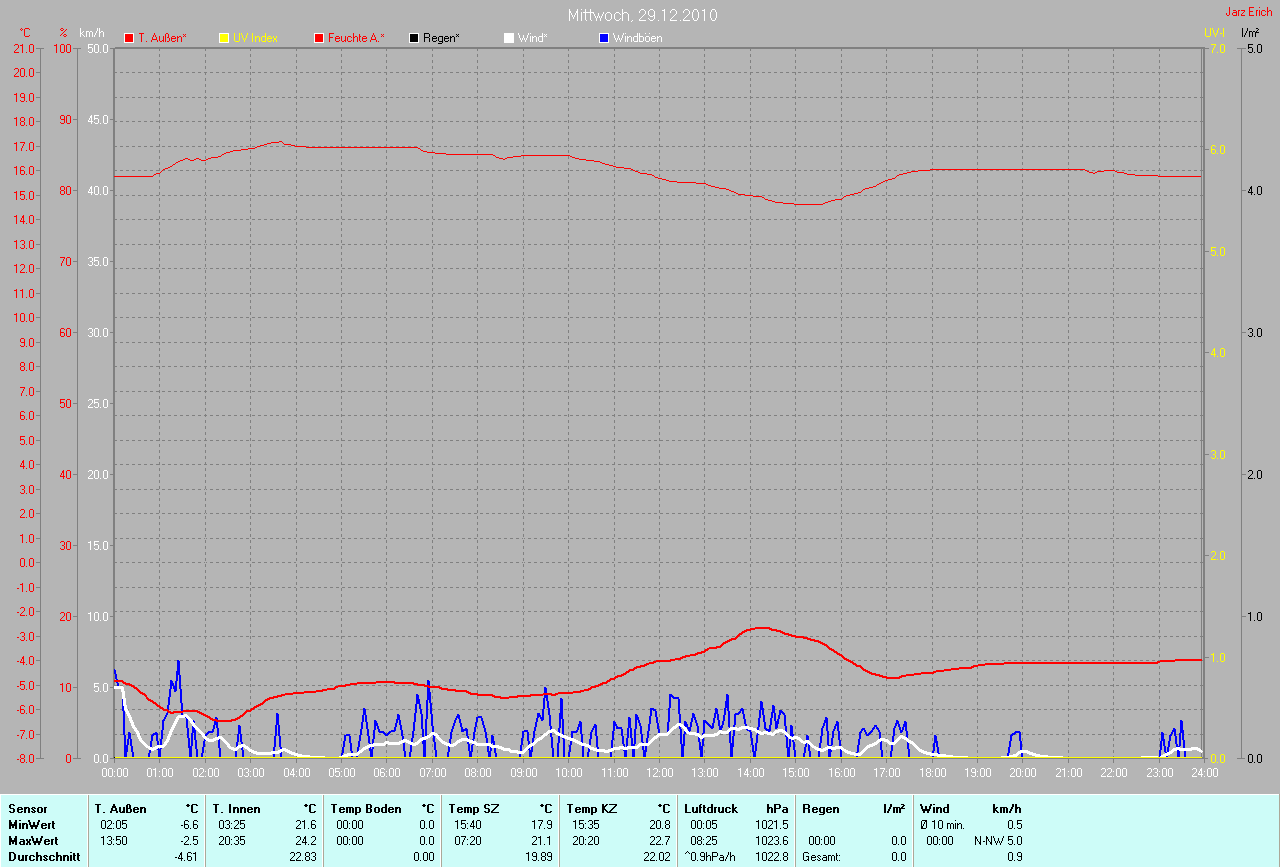Viewport: 1280px width, 867px height.
Task: Click the red swatch beside Feuchte A.*
Action: click(319, 38)
